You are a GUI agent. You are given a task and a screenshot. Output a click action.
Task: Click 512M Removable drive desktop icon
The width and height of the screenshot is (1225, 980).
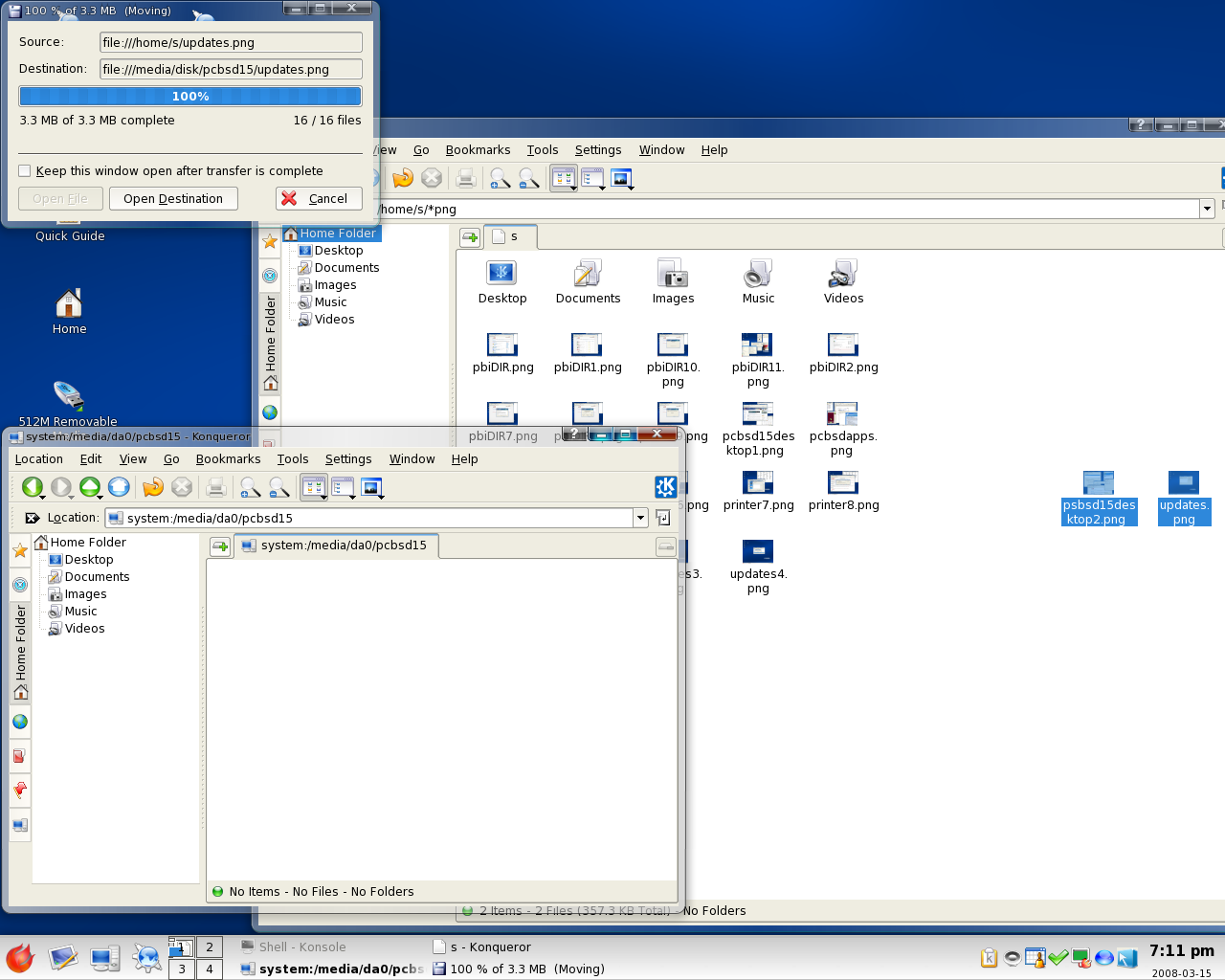[68, 404]
